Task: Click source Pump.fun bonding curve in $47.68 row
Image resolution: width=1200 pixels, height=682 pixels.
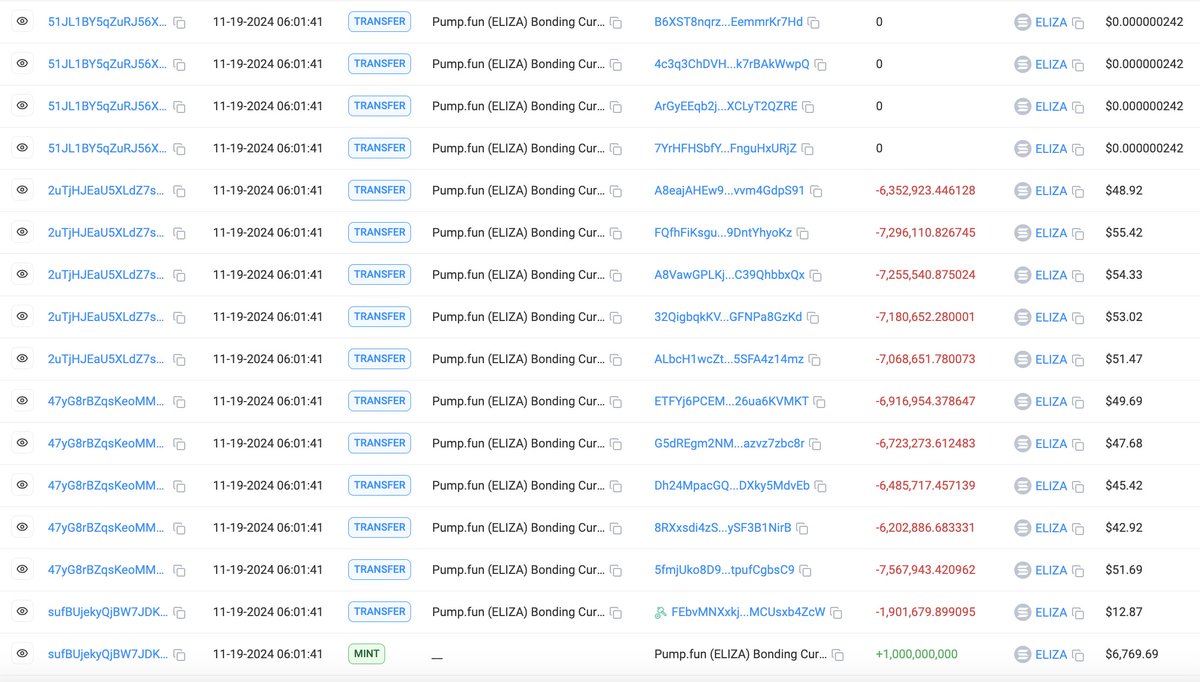Action: [518, 443]
